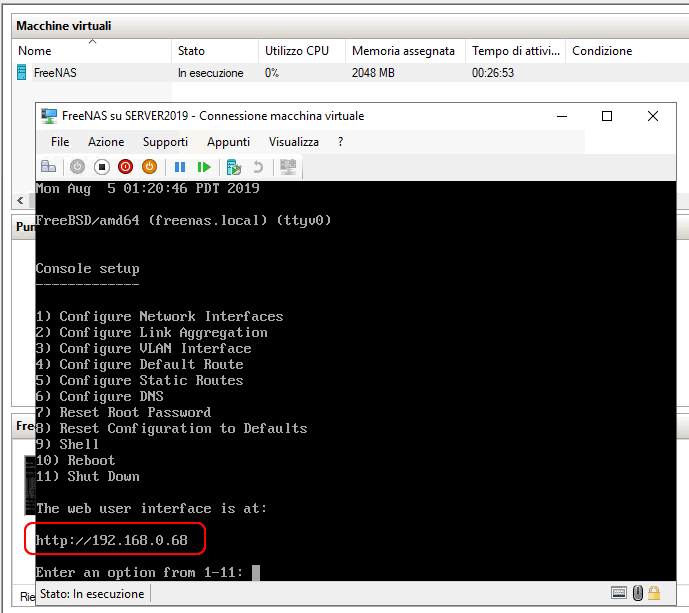Click the lock status icon
This screenshot has width=689, height=613.
[654, 593]
